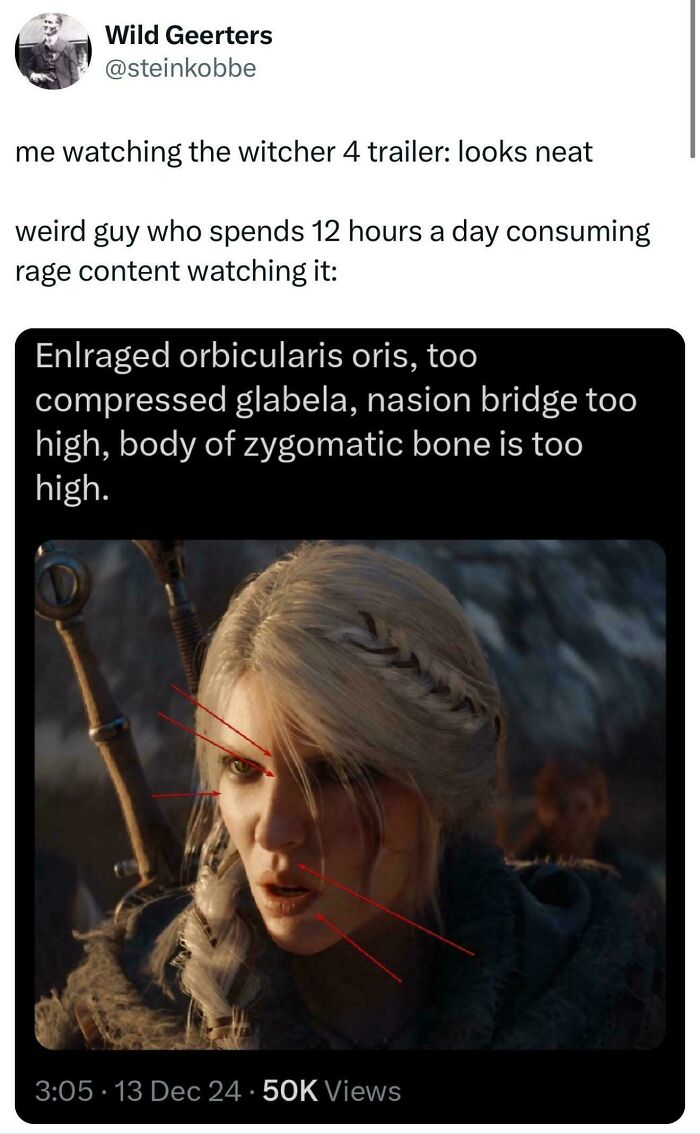
Task: Click the vertical scrollbar at the right edge
Action: coord(692,78)
